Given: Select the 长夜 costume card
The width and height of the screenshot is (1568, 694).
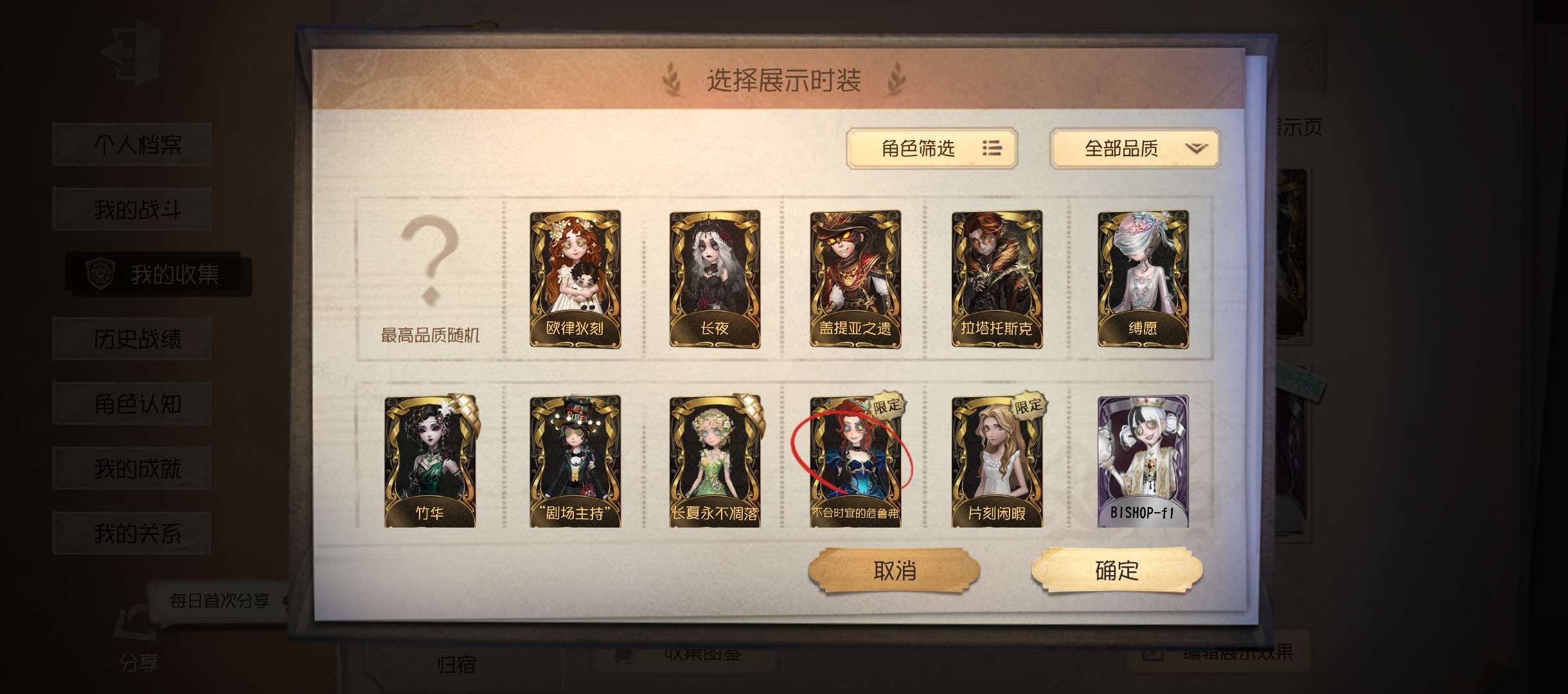Looking at the screenshot, I should click(715, 279).
